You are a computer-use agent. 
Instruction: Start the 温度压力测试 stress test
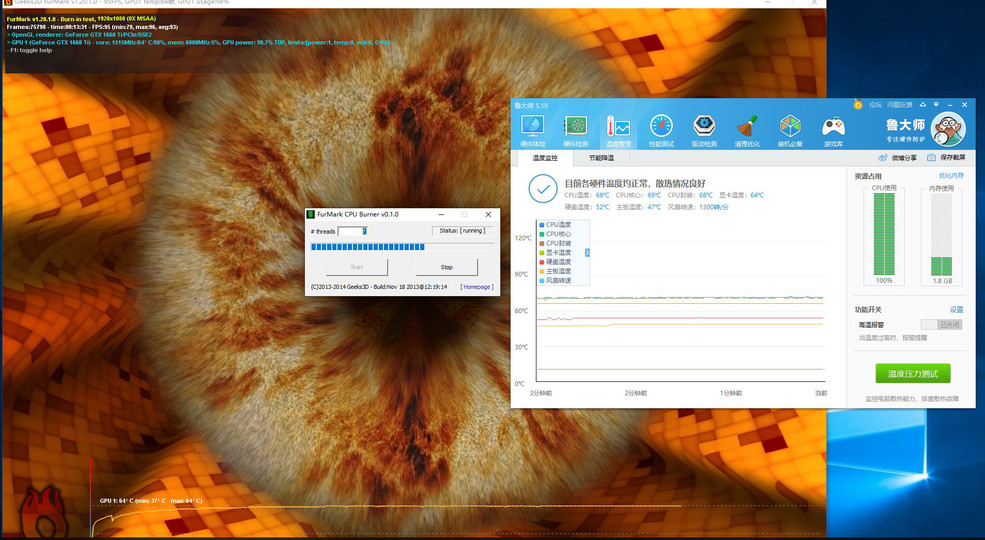[x=912, y=374]
